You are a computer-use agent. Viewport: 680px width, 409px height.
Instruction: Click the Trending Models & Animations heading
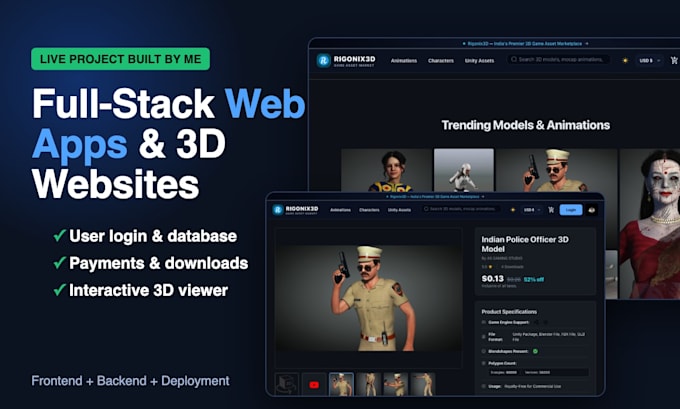click(526, 125)
